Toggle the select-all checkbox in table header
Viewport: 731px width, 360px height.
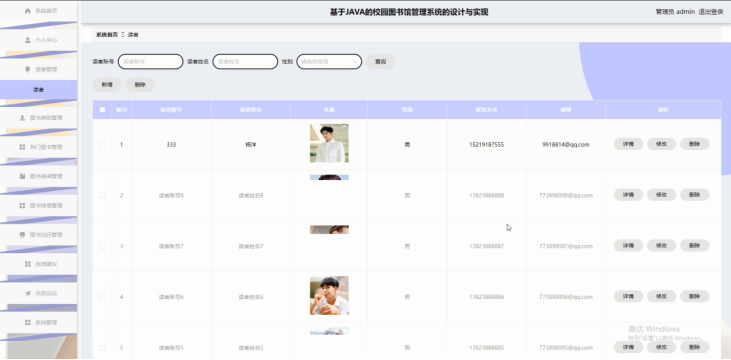tap(103, 110)
